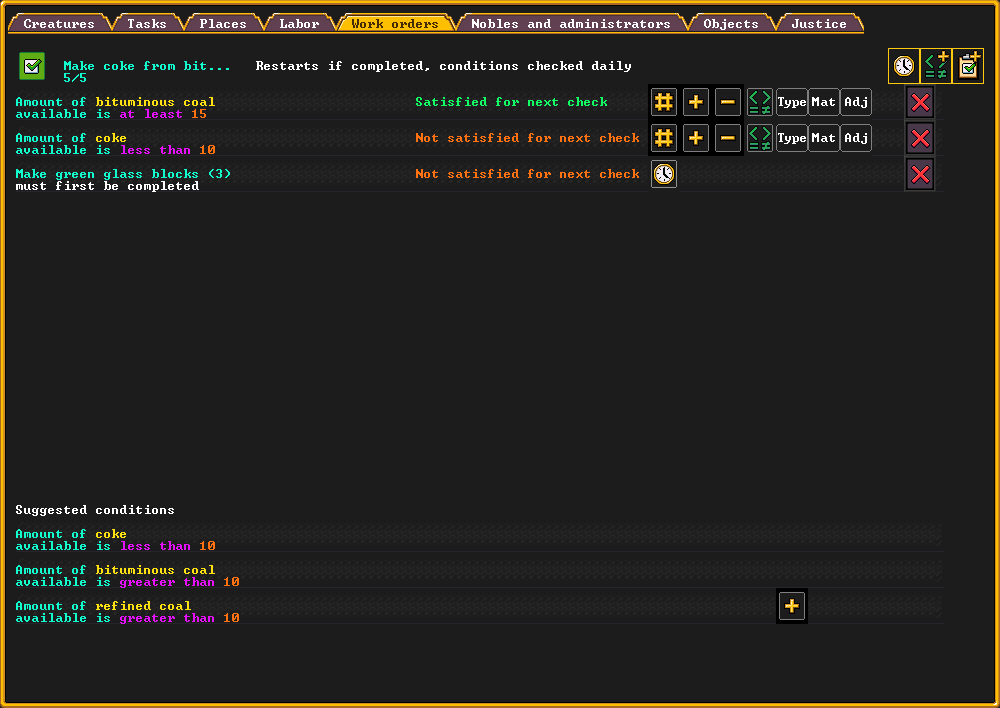Add suggested refined coal condition
Viewport: 1000px width, 708px height.
[792, 606]
